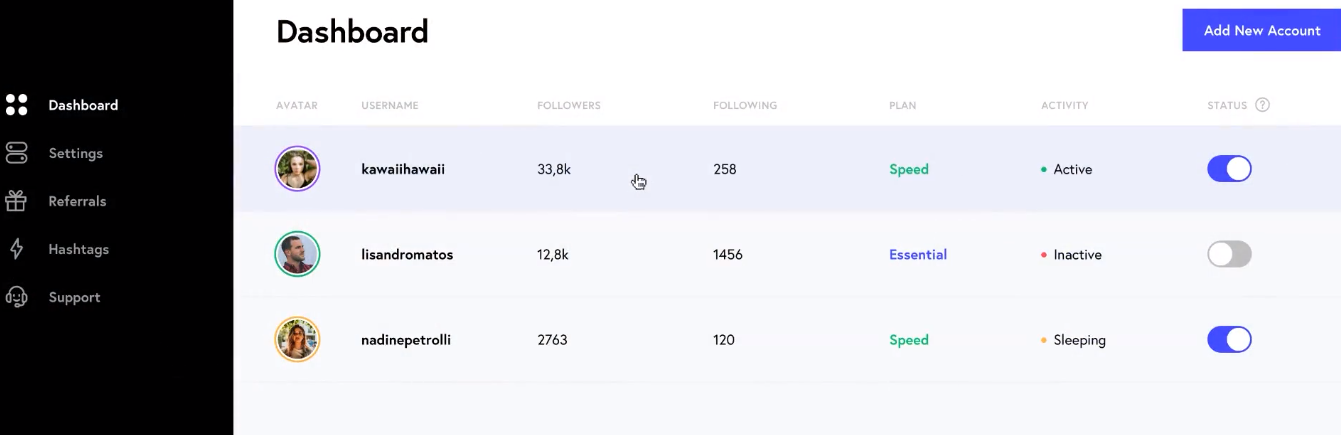Viewport: 1341px width, 435px height.
Task: Click lisandromatos's avatar picture
Action: [x=297, y=254]
